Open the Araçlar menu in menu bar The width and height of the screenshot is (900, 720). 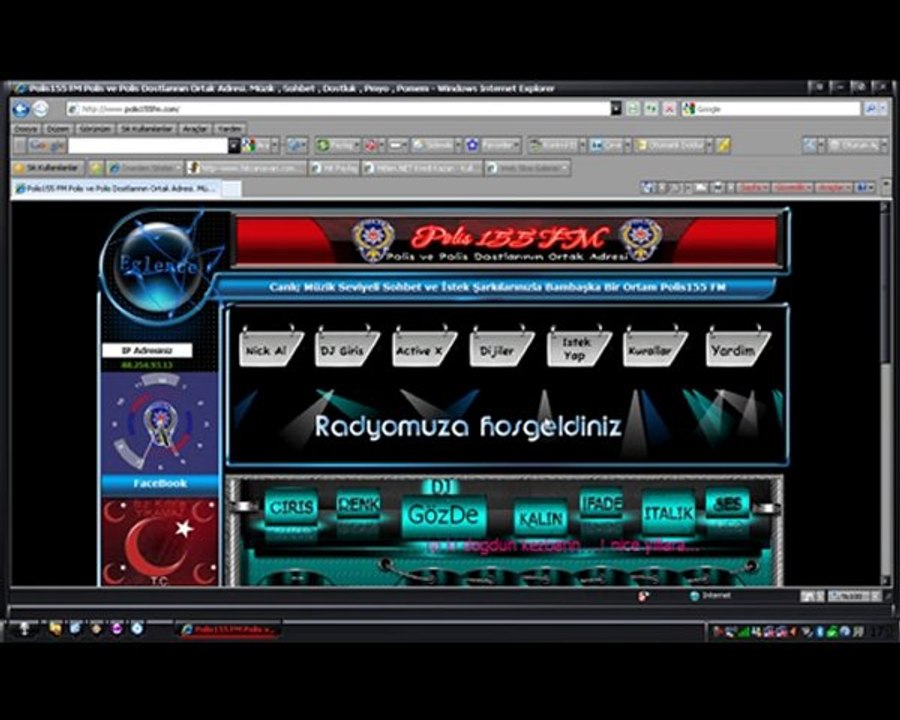[x=195, y=129]
